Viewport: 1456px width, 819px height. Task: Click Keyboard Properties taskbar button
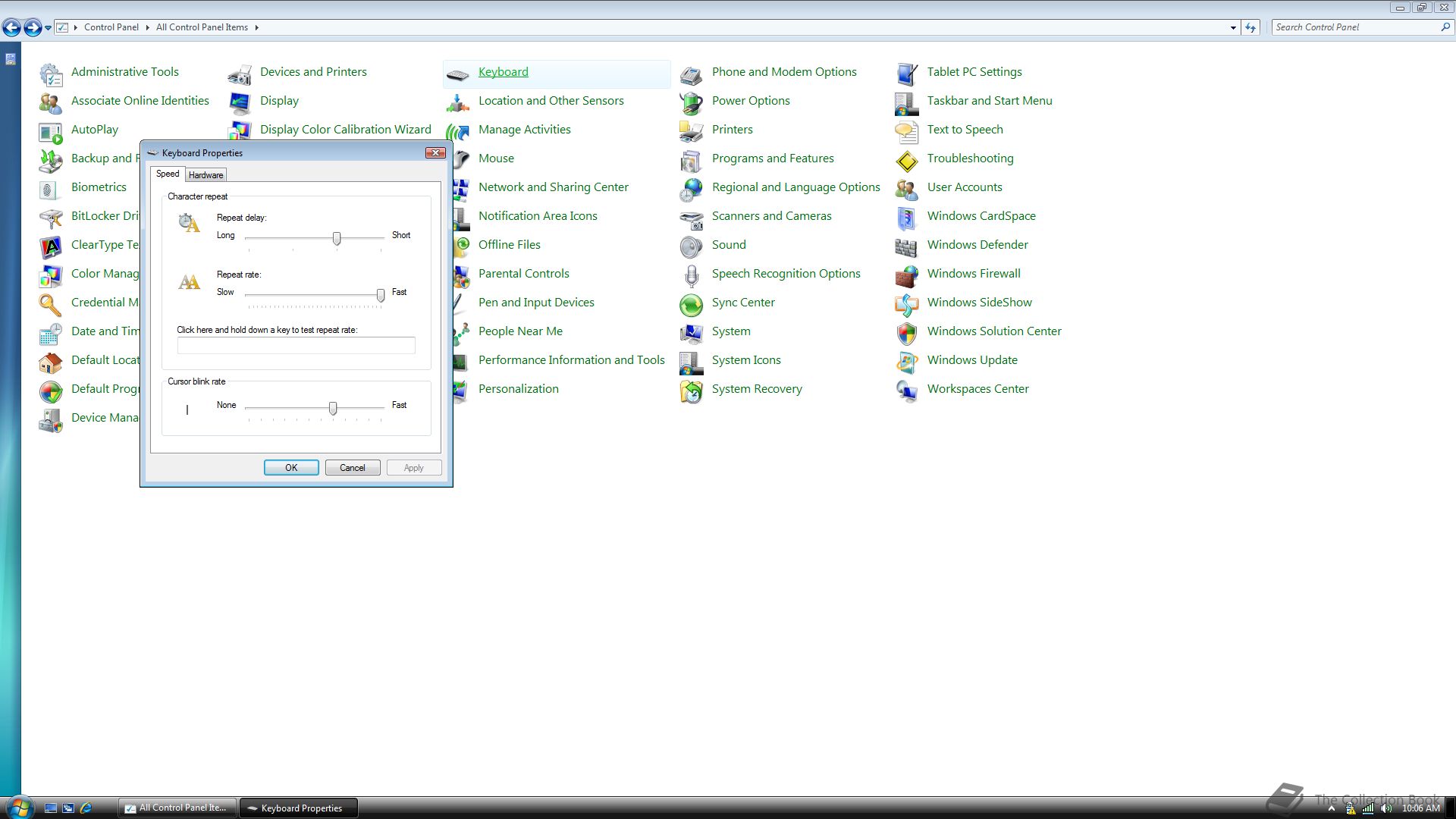pos(299,808)
